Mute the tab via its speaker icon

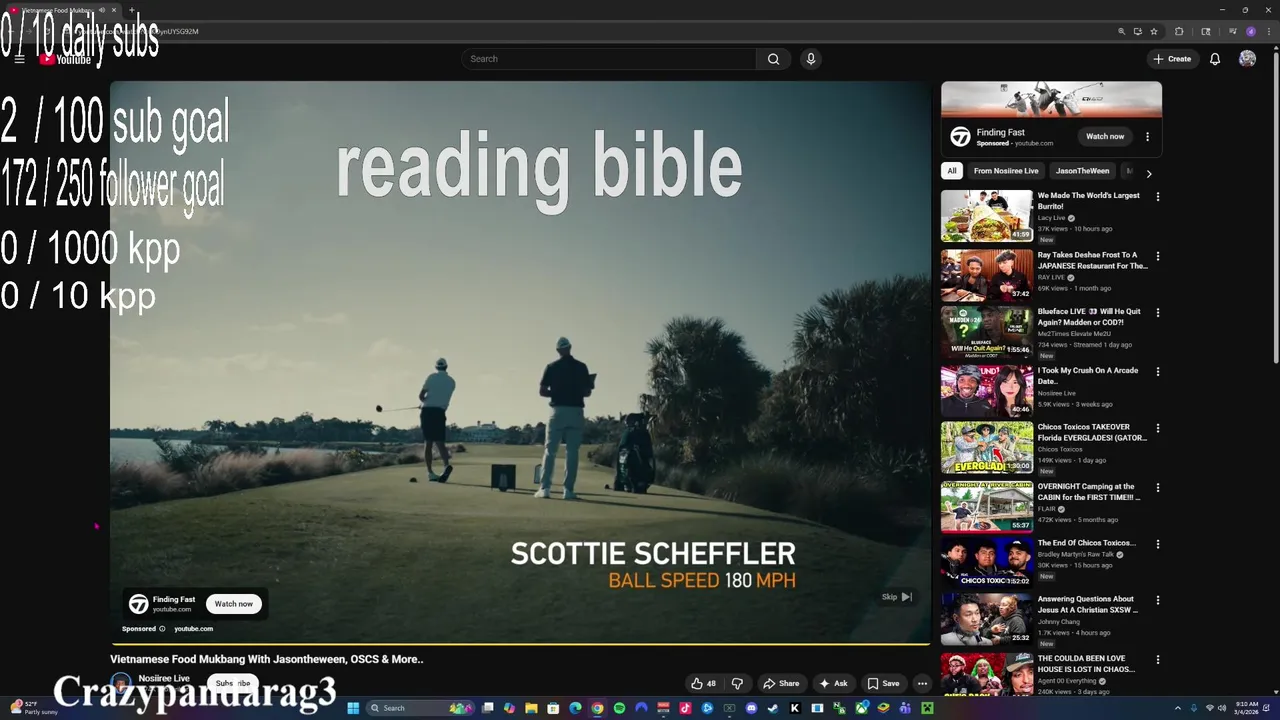(101, 10)
